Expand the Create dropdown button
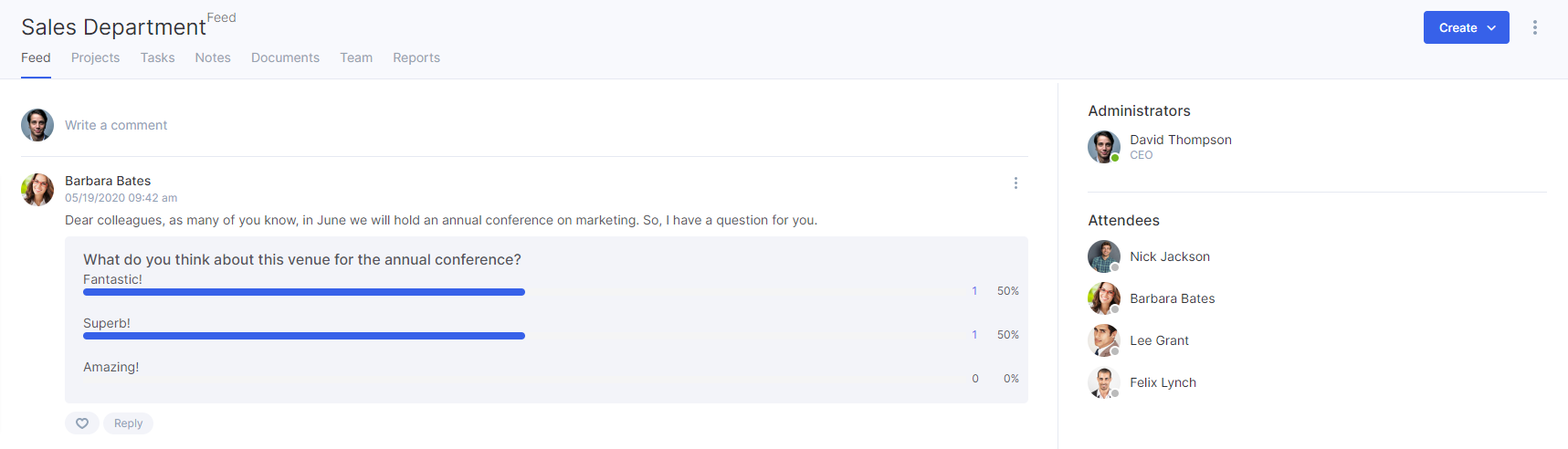This screenshot has height=449, width=1568. (x=1466, y=27)
